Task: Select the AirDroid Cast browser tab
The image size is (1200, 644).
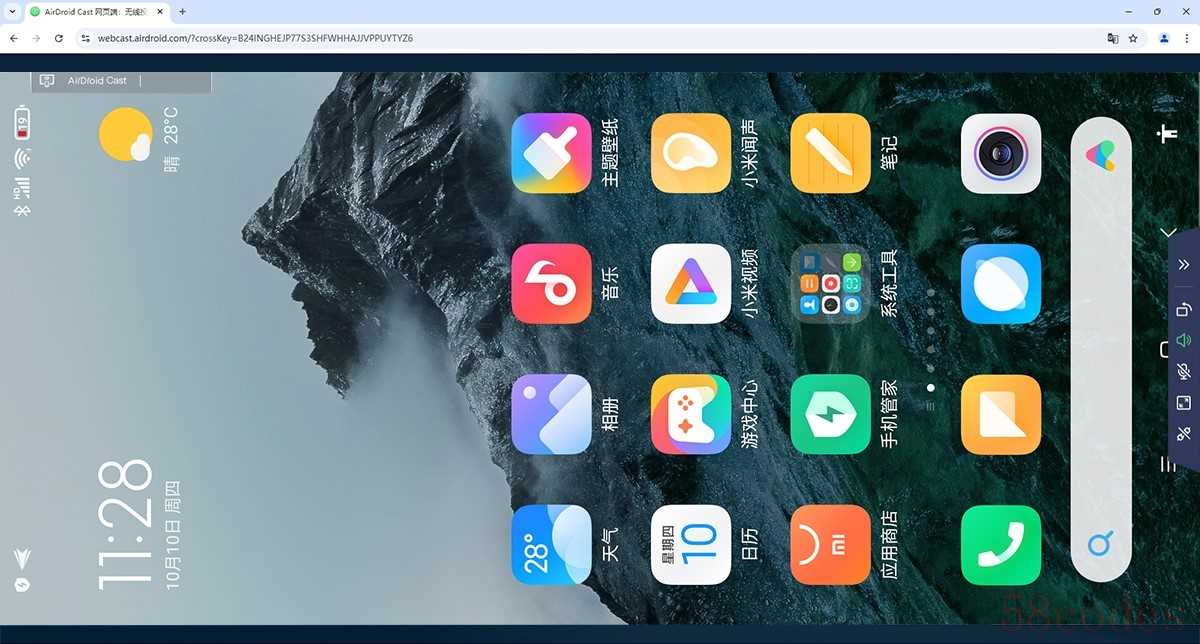Action: 98,12
